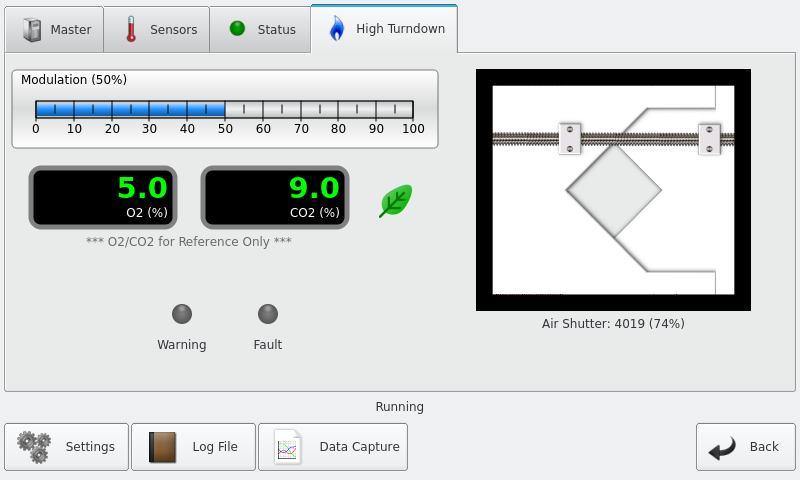The image size is (800, 480).
Task: Click the gears icon on Settings
Action: [x=34, y=447]
